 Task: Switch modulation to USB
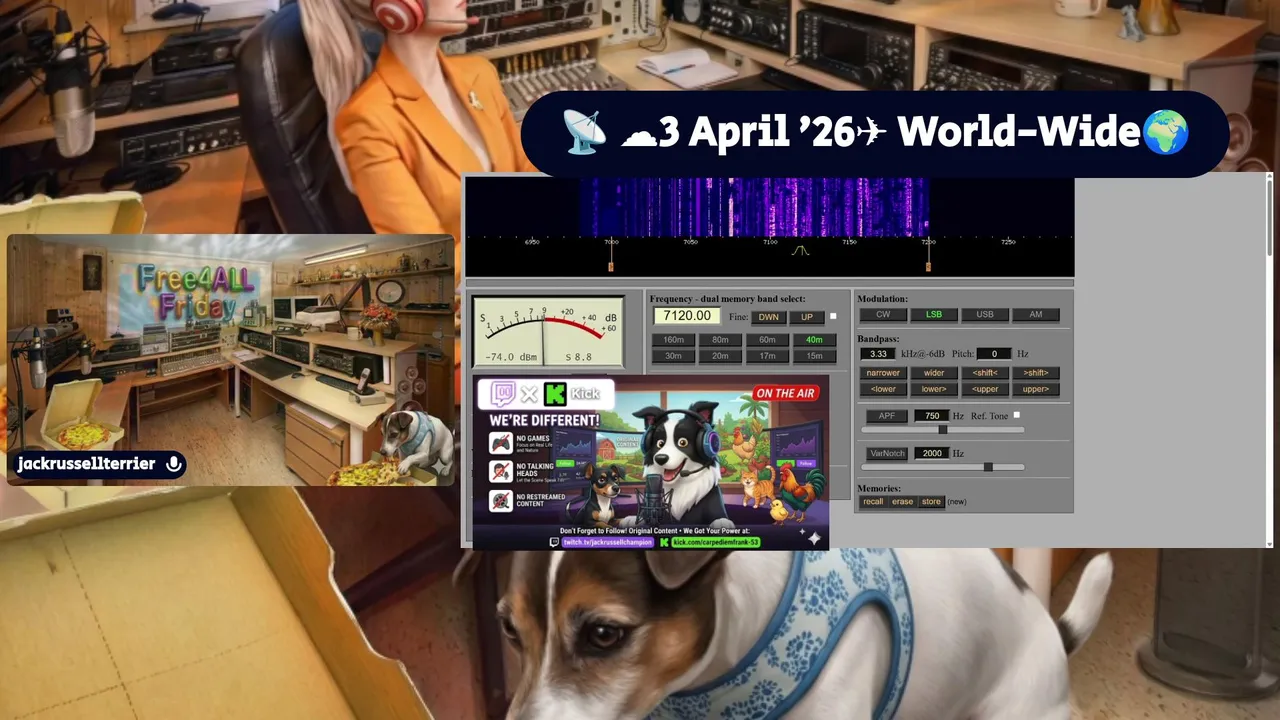[x=985, y=314]
